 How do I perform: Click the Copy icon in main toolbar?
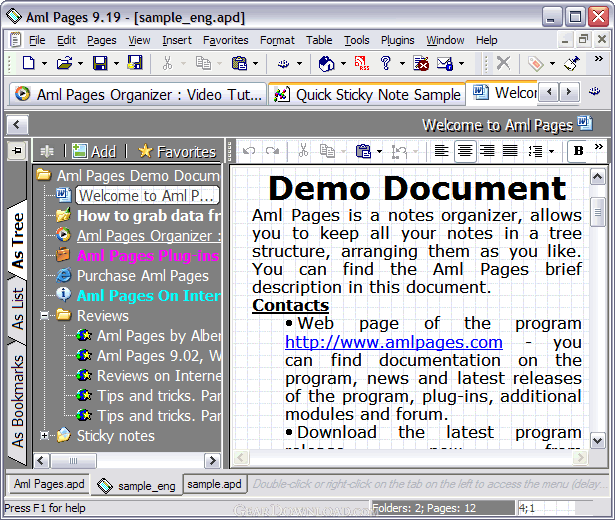[x=203, y=63]
